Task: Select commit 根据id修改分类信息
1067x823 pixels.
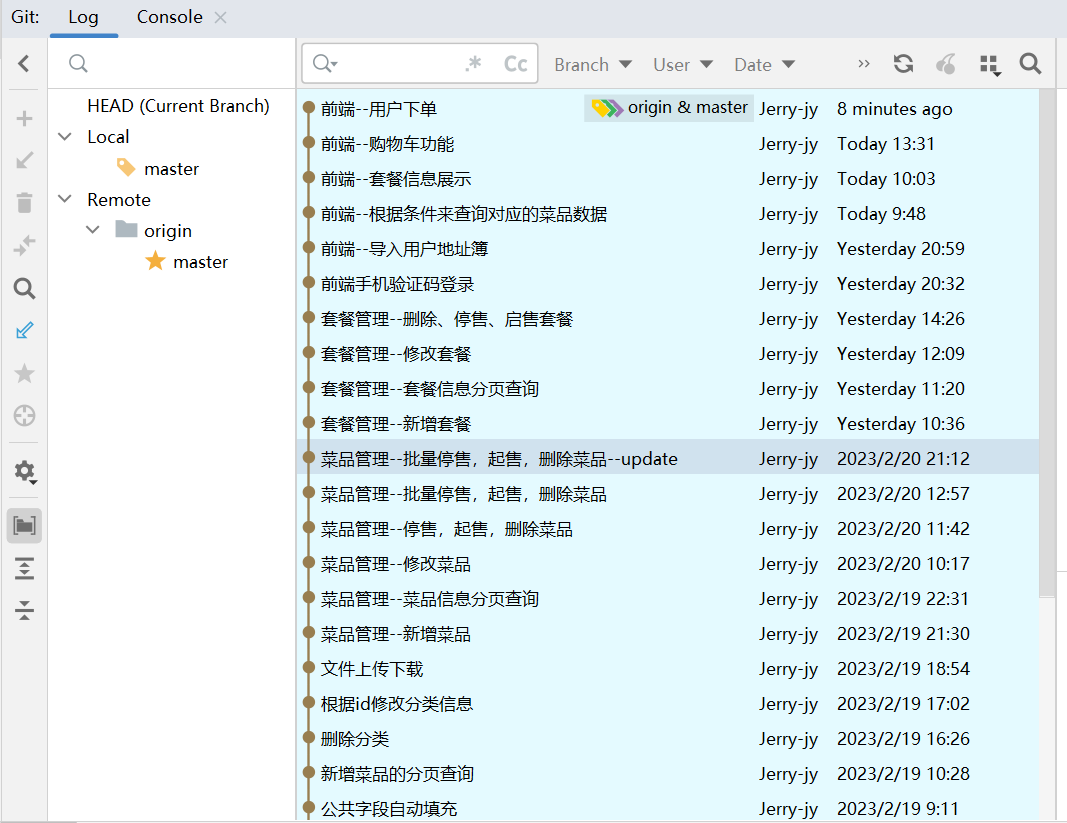Action: pyautogui.click(x=668, y=705)
